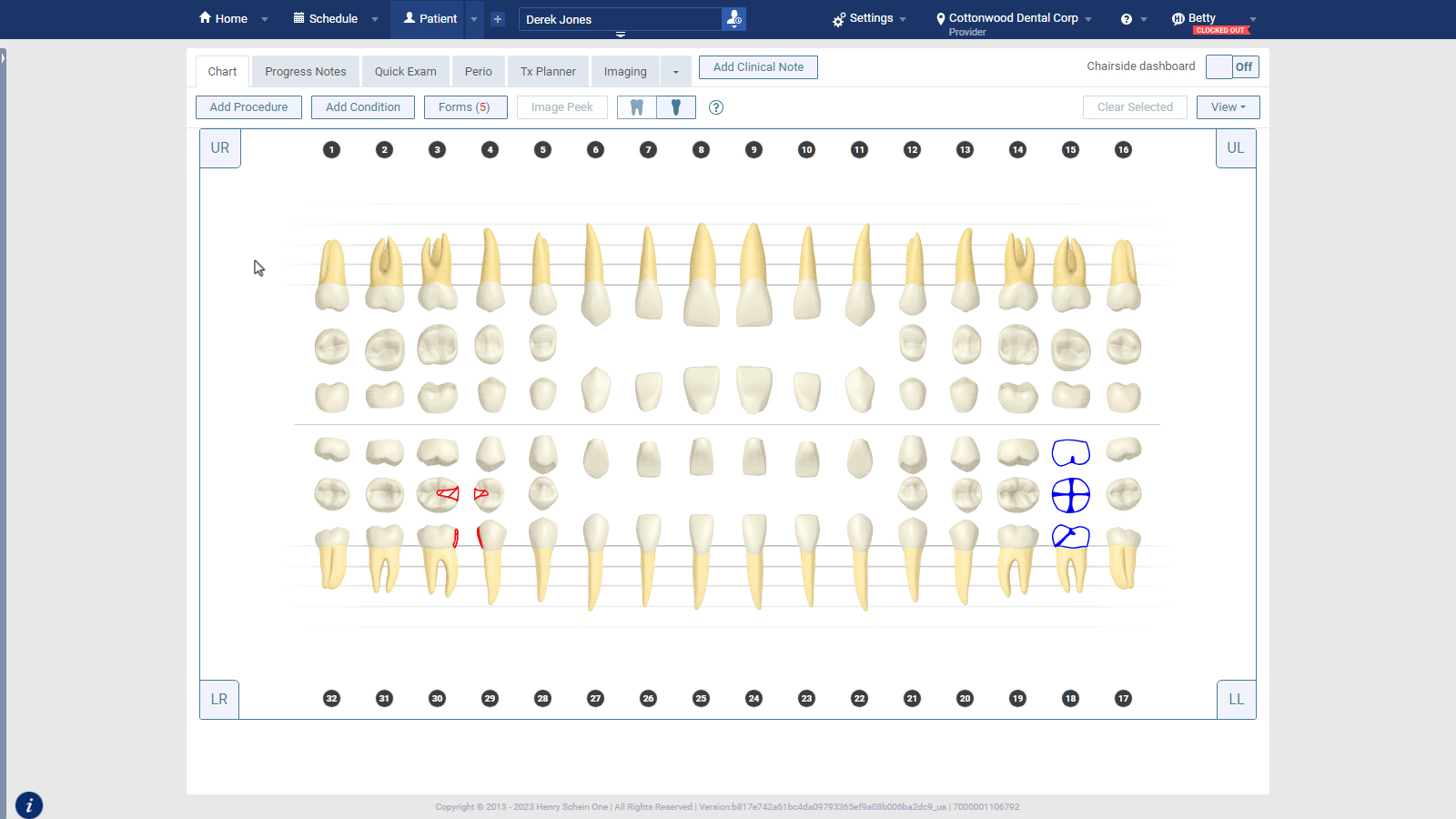Switch to the Progress Notes tab

coord(305,72)
